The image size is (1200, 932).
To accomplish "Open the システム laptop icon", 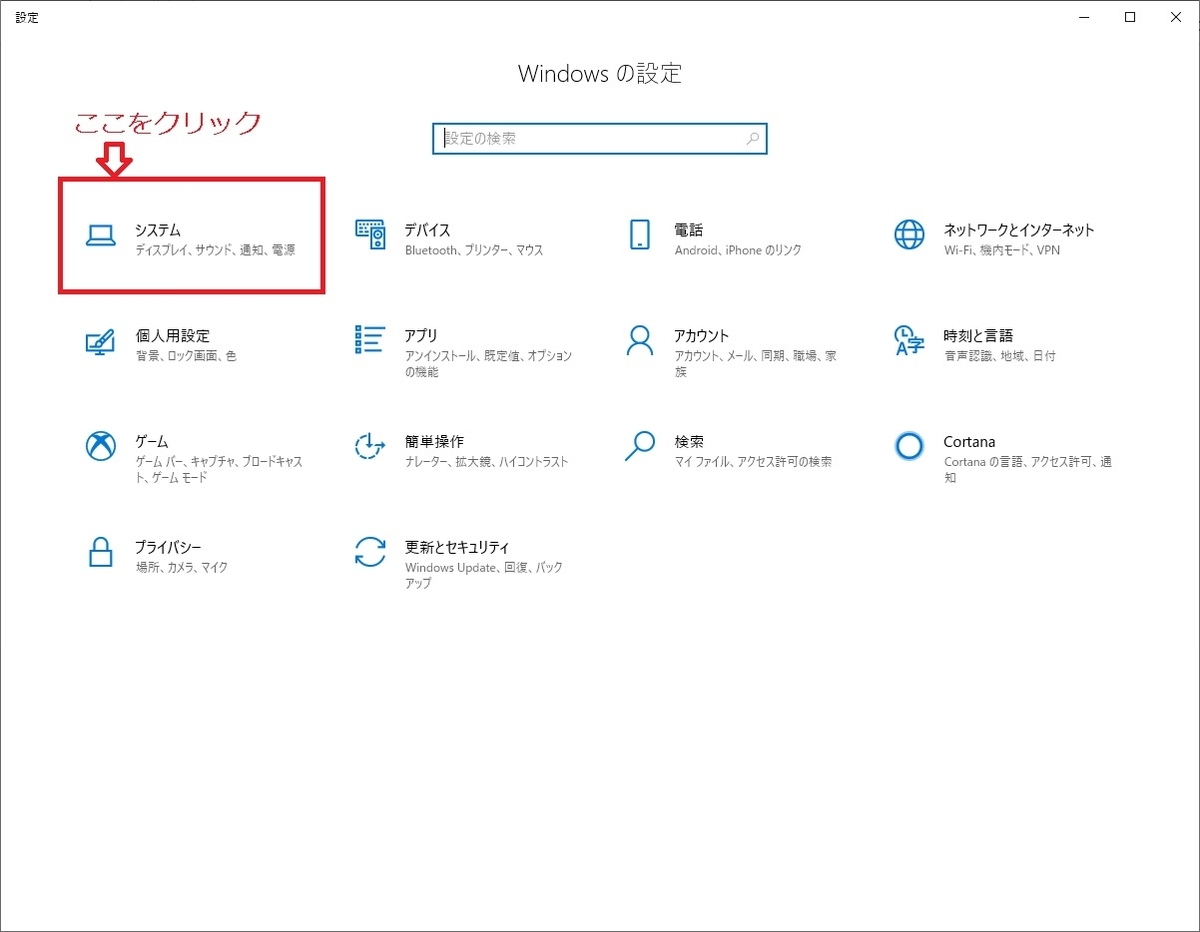I will (x=100, y=235).
